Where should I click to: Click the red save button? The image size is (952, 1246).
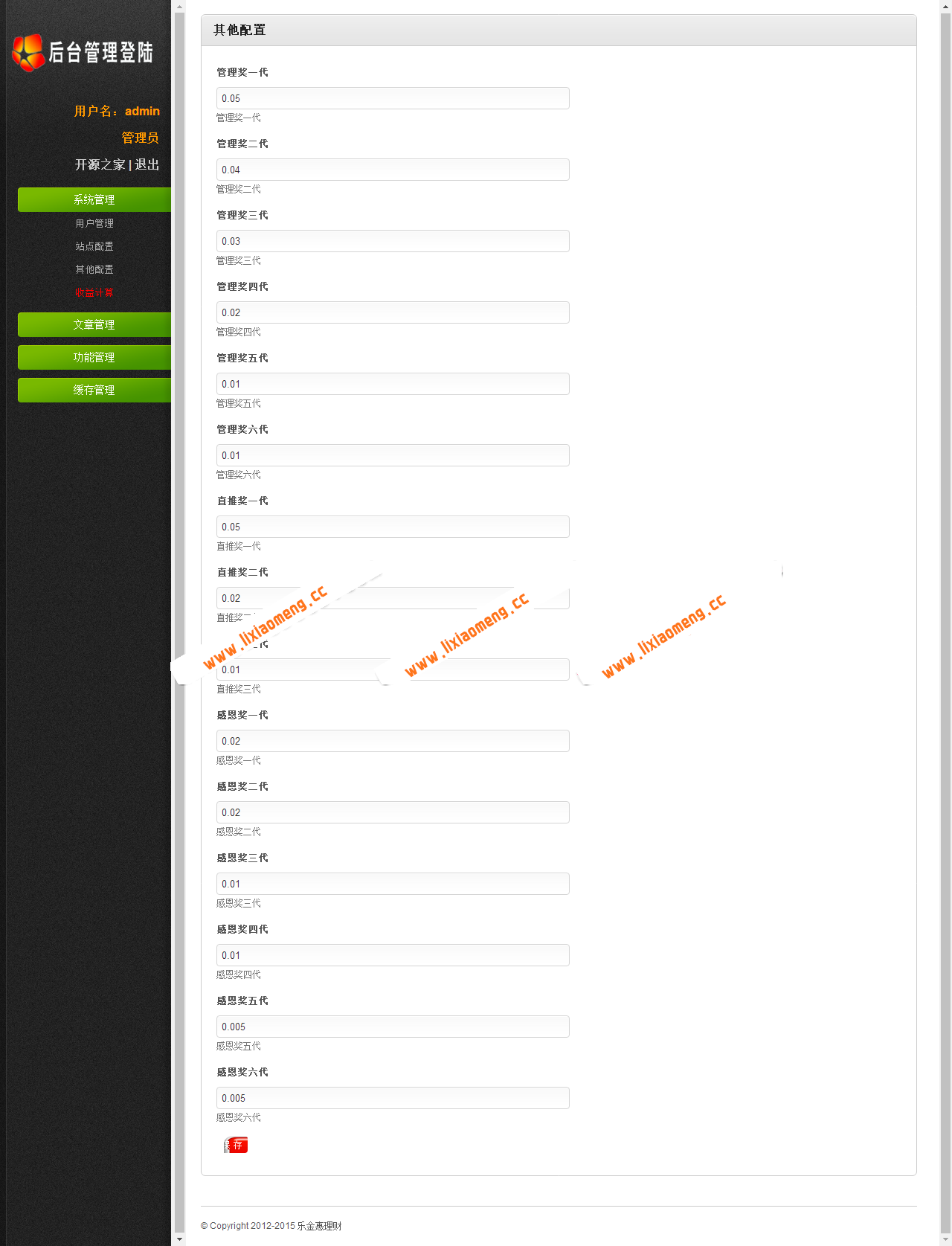pyautogui.click(x=237, y=1145)
